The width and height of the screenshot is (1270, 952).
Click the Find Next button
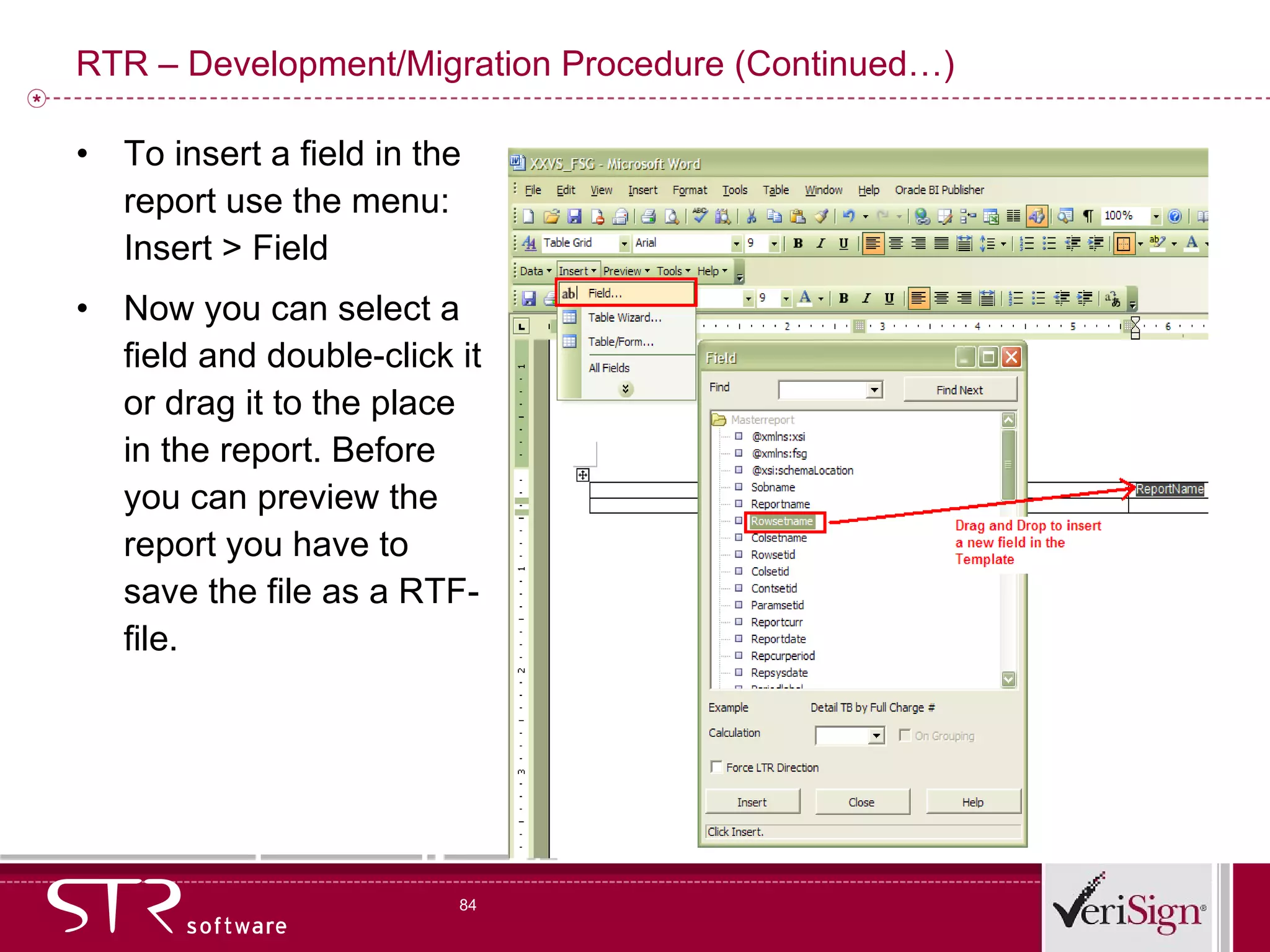pyautogui.click(x=959, y=390)
